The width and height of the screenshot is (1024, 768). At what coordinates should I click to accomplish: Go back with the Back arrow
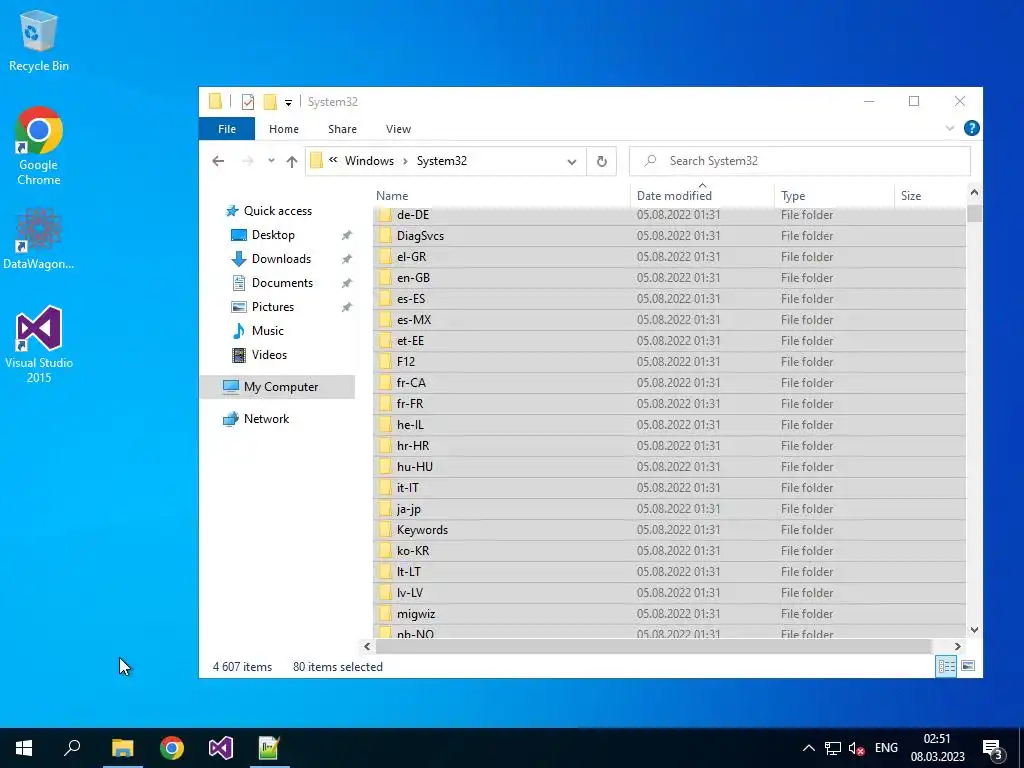coord(218,161)
